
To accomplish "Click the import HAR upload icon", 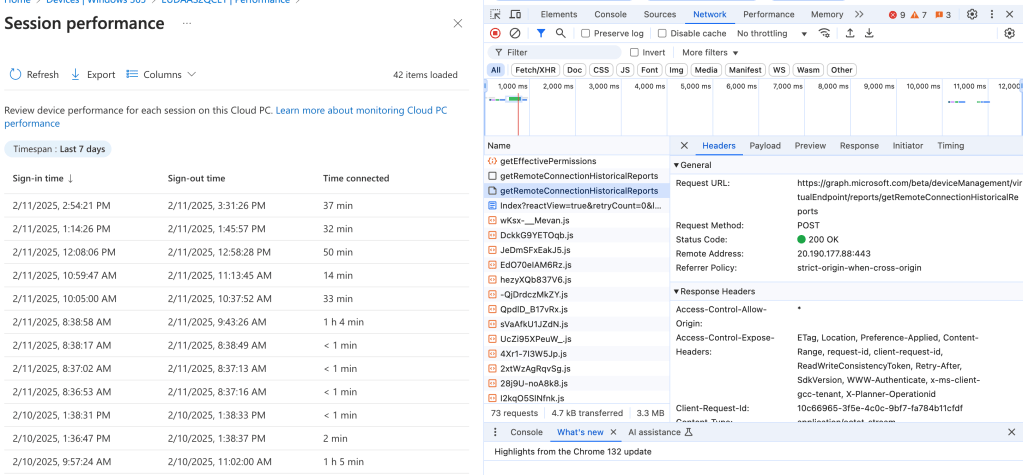I will click(850, 33).
